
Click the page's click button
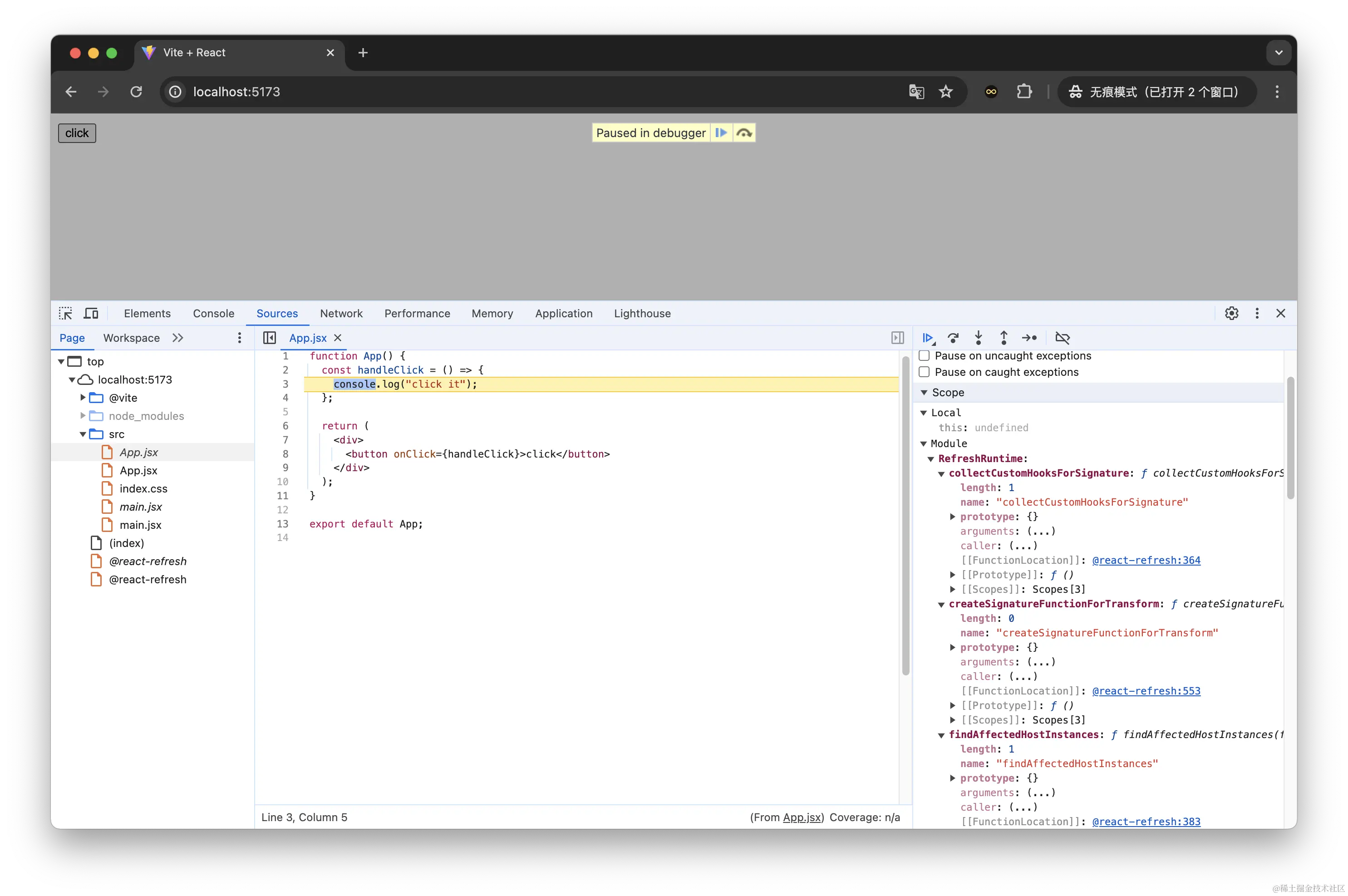pyautogui.click(x=77, y=133)
